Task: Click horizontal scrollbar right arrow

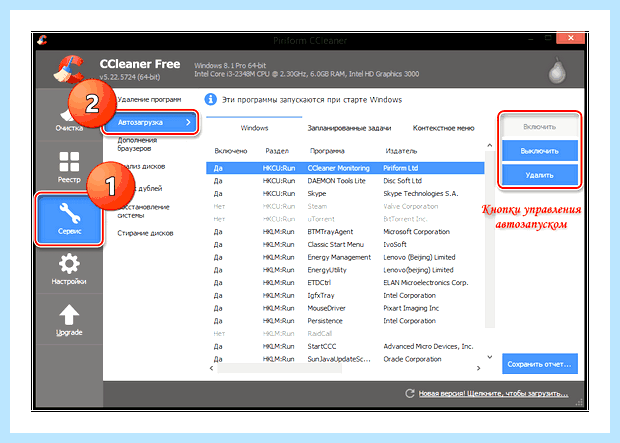Action: [x=478, y=368]
